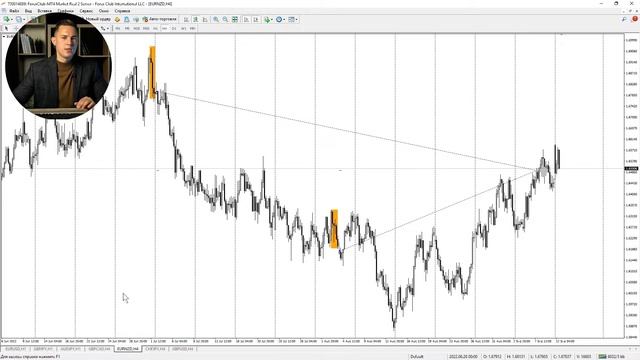Tile chart windows with grid icon
The image size is (640, 360).
(x=235, y=19)
